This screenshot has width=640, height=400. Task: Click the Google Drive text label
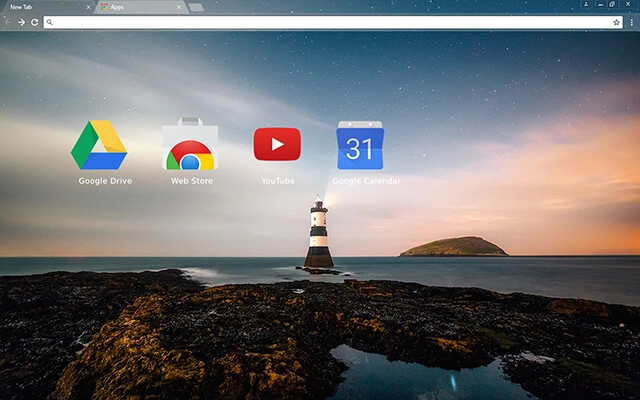coord(105,181)
